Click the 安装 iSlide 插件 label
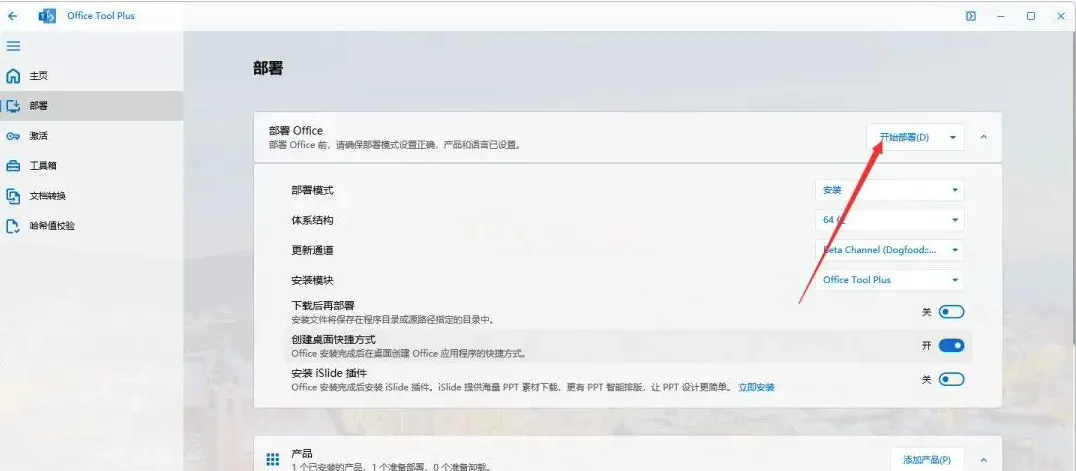 329,373
